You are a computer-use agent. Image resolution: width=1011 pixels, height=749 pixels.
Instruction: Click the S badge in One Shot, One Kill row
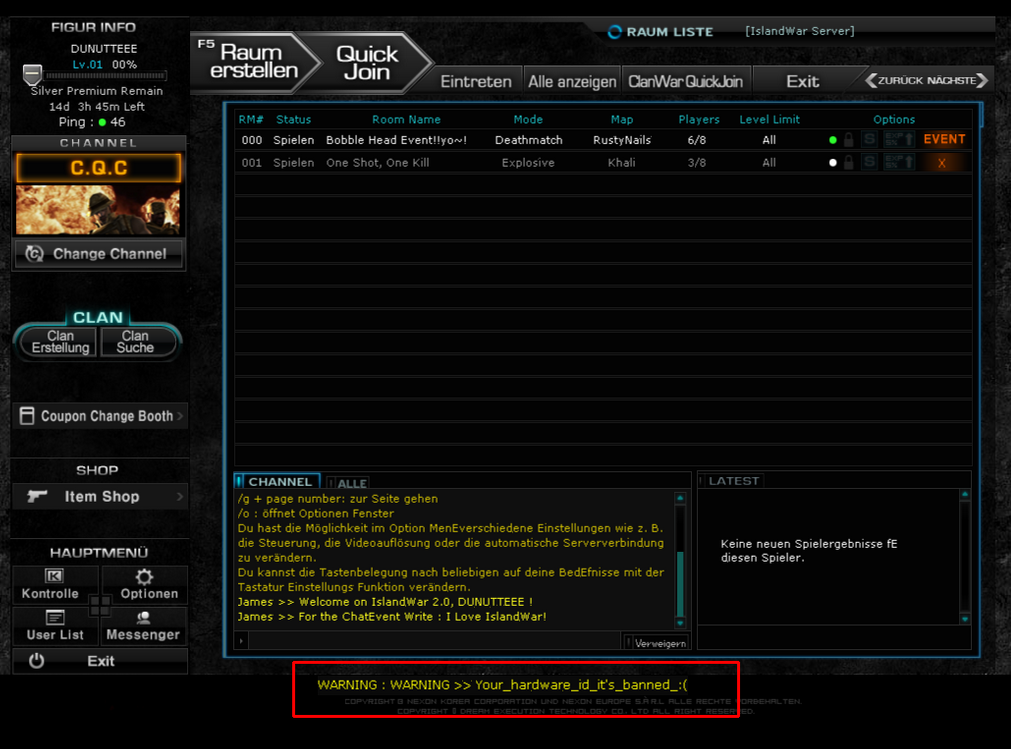[x=869, y=162]
